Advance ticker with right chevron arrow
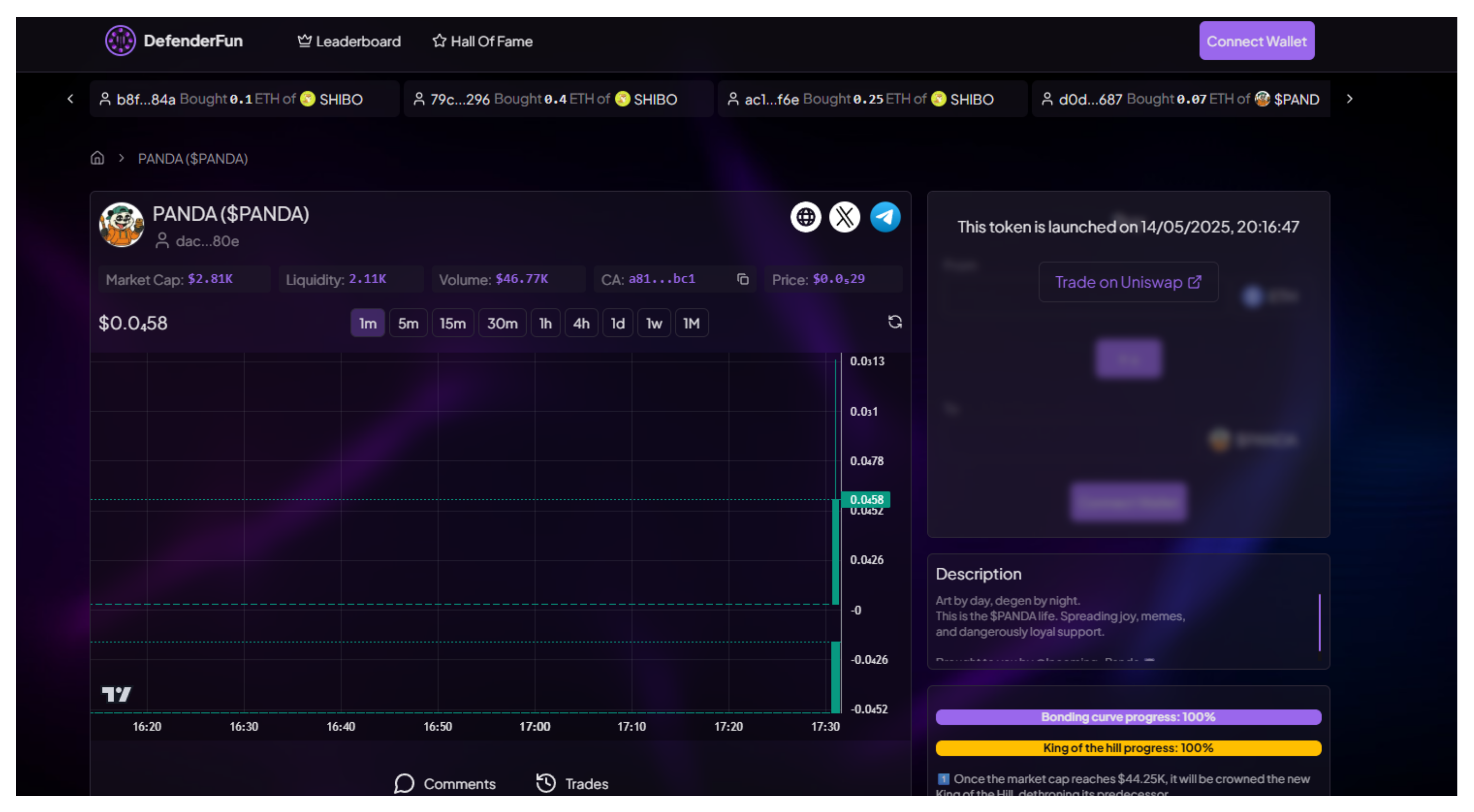 click(1349, 99)
